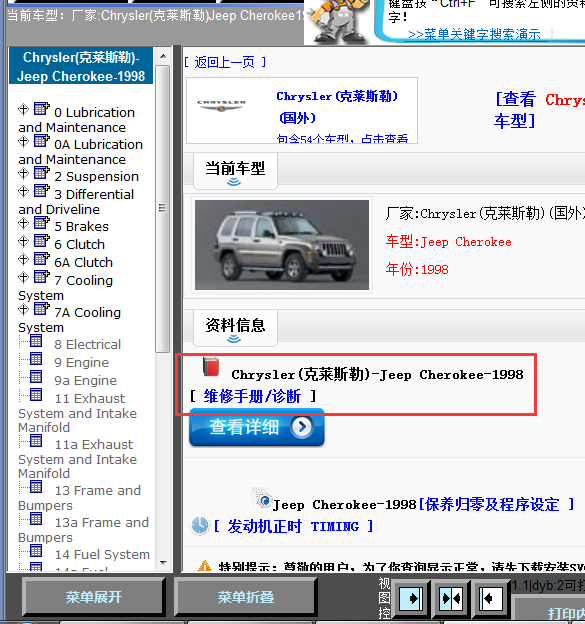Click the 13 Frame and Bumpers icon
The image size is (585, 624).
point(36,487)
